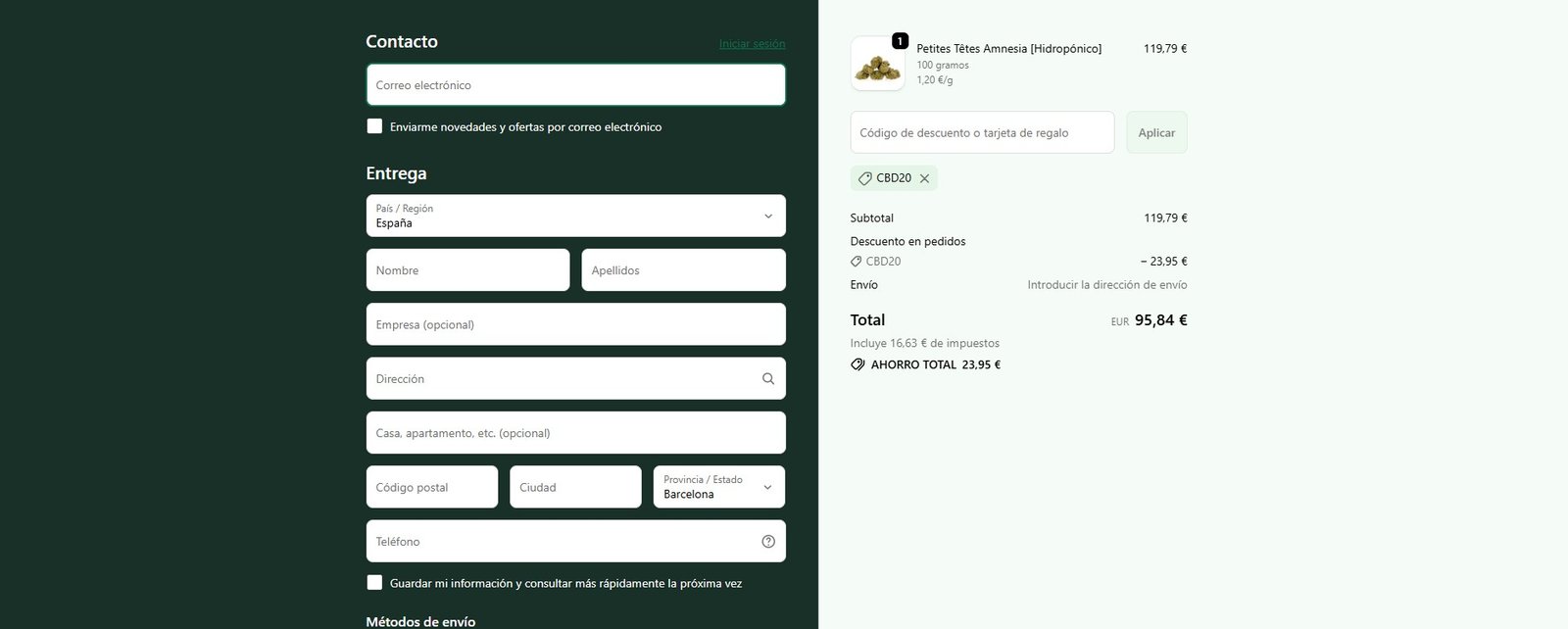Click the tag icon beside CBD20 discount line
This screenshot has width=1568, height=629.
coord(857,262)
